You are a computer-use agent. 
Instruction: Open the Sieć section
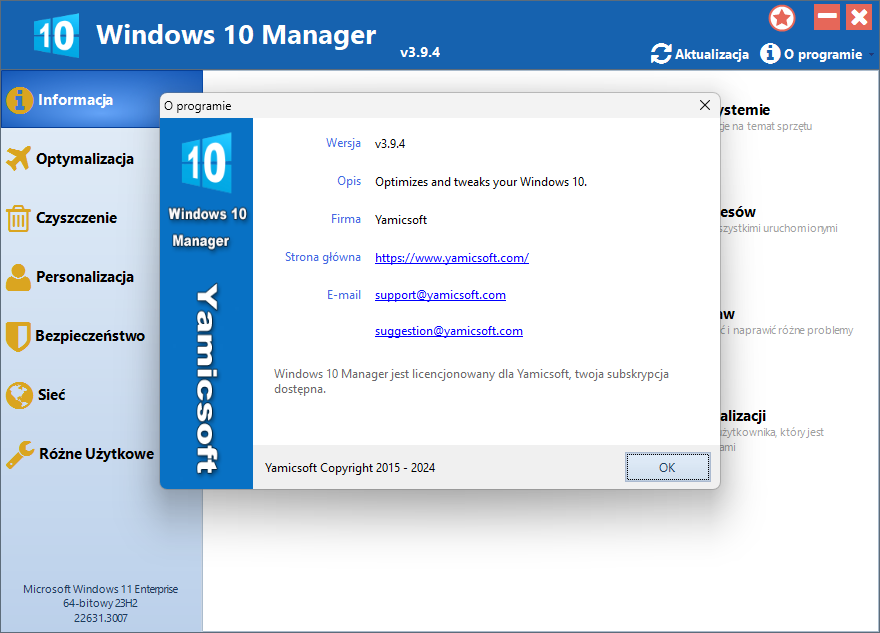click(x=80, y=395)
